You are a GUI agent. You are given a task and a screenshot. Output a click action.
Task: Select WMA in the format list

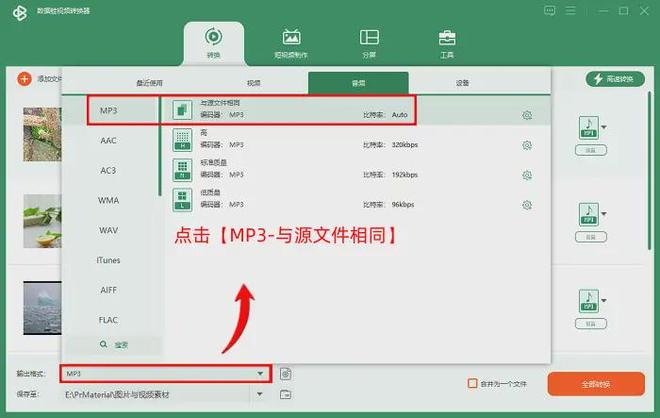108,200
